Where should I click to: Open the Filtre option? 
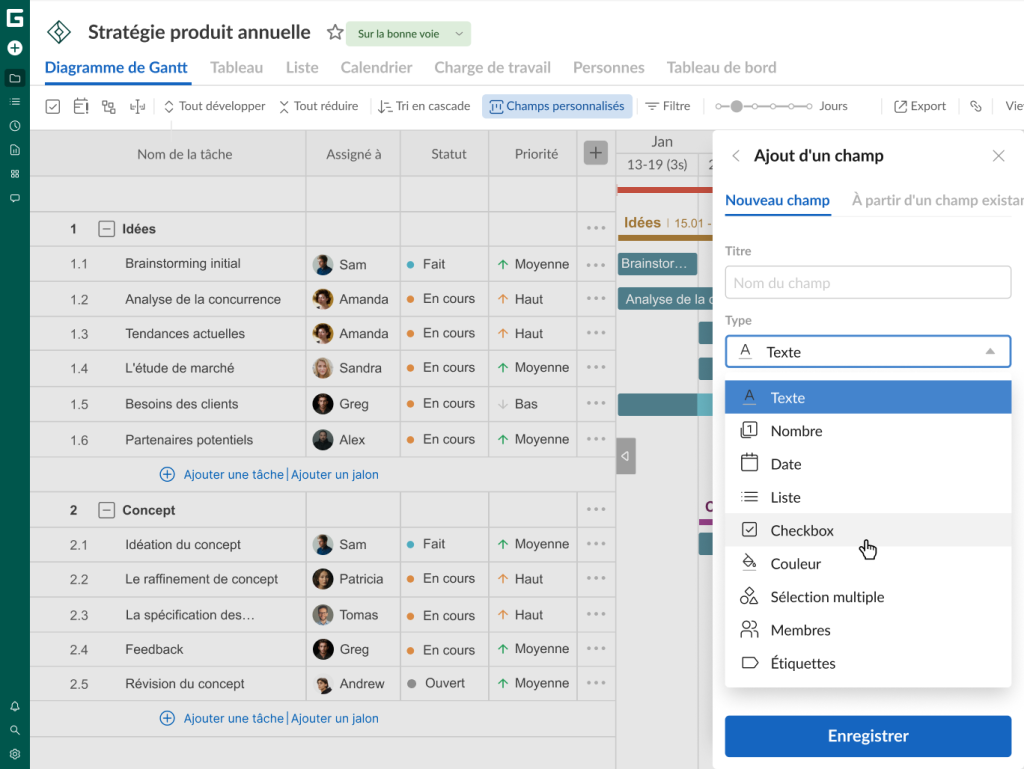pyautogui.click(x=667, y=106)
